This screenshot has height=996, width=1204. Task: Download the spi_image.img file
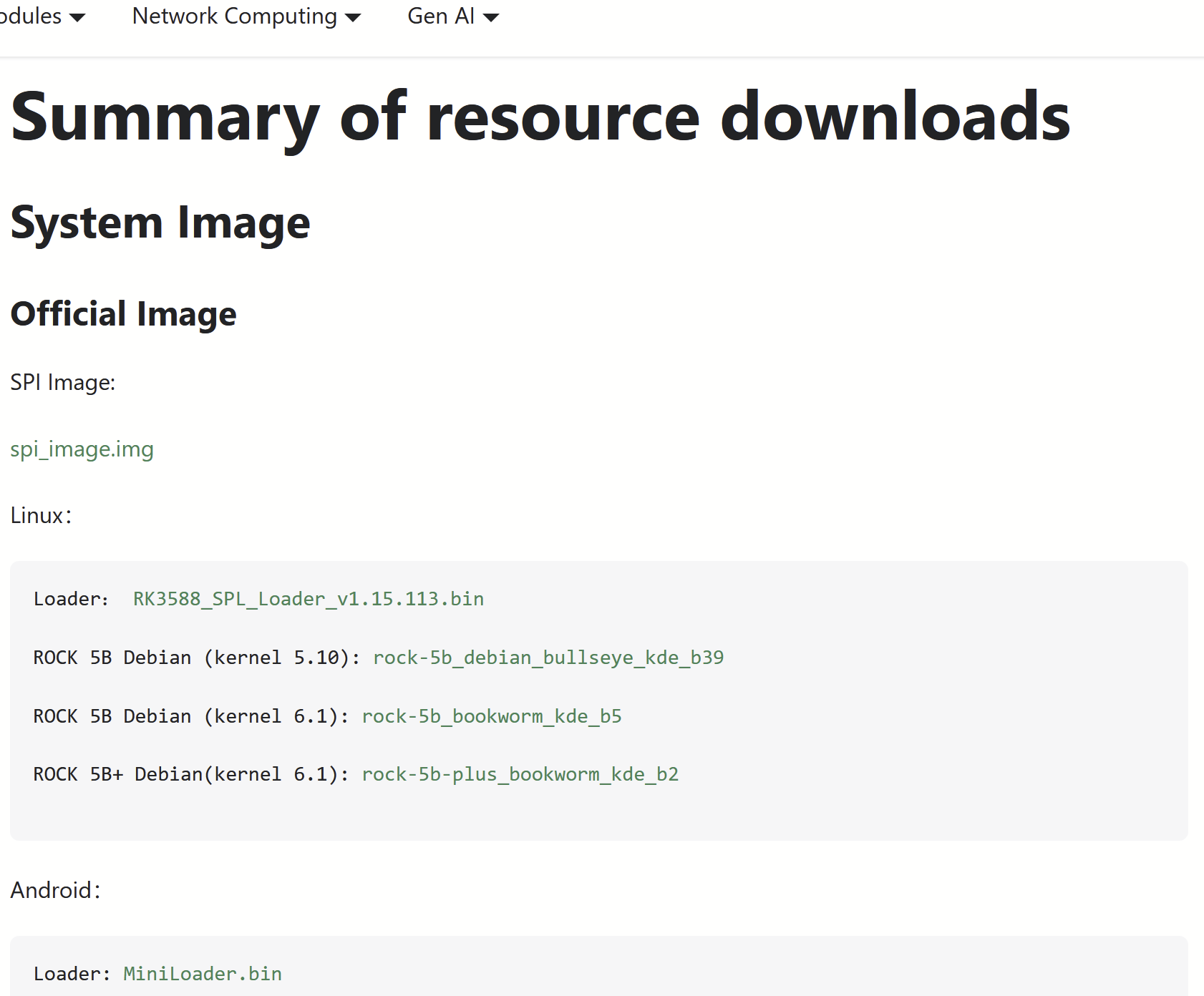(82, 449)
